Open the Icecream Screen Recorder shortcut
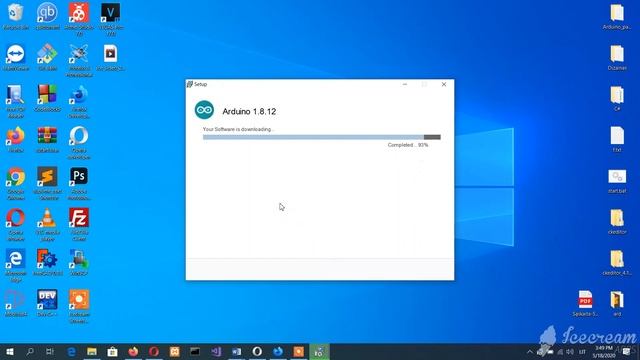The image size is (640, 360). pos(79,300)
